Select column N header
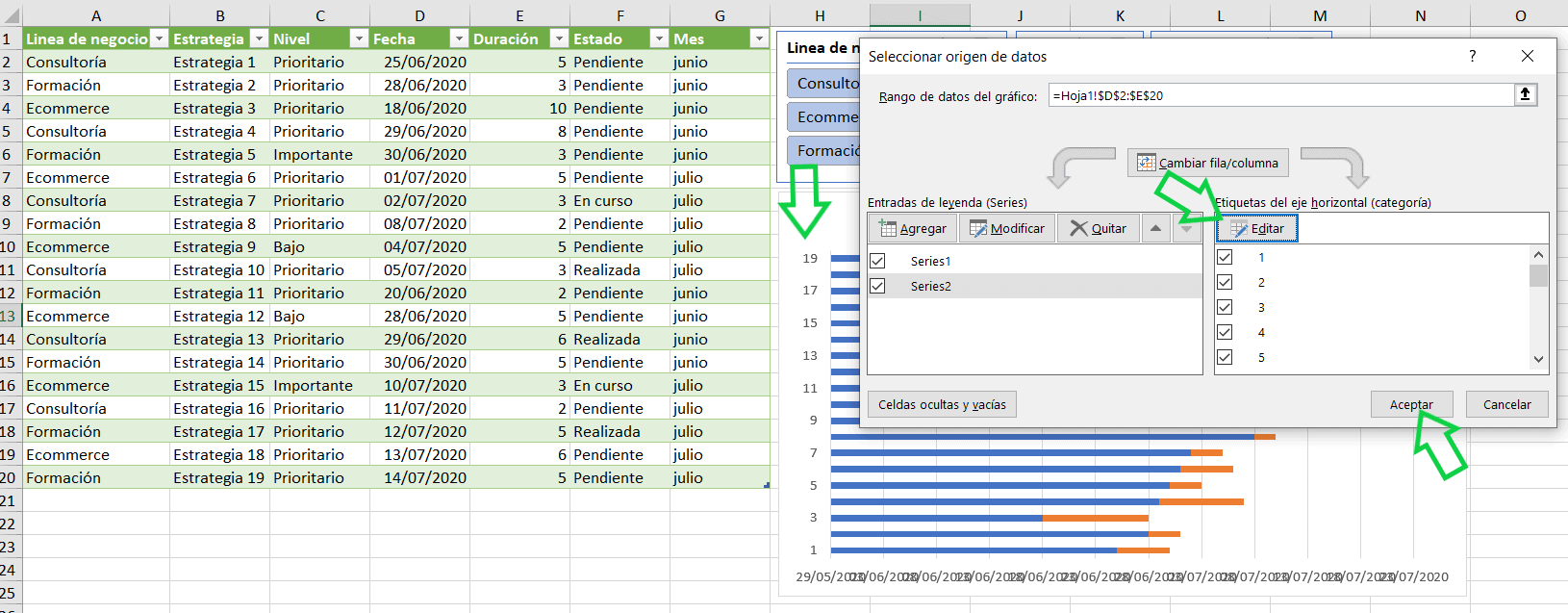Viewport: 1568px width, 613px height. (x=1420, y=15)
